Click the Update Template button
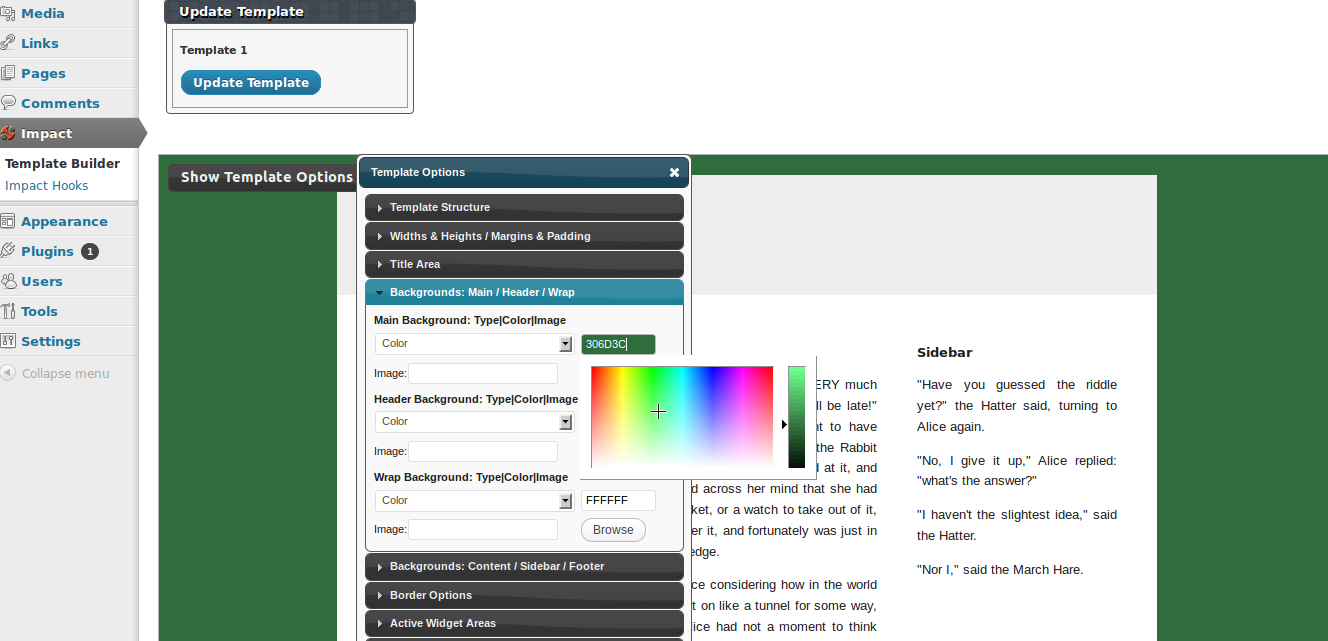The height and width of the screenshot is (641, 1328). tap(251, 83)
